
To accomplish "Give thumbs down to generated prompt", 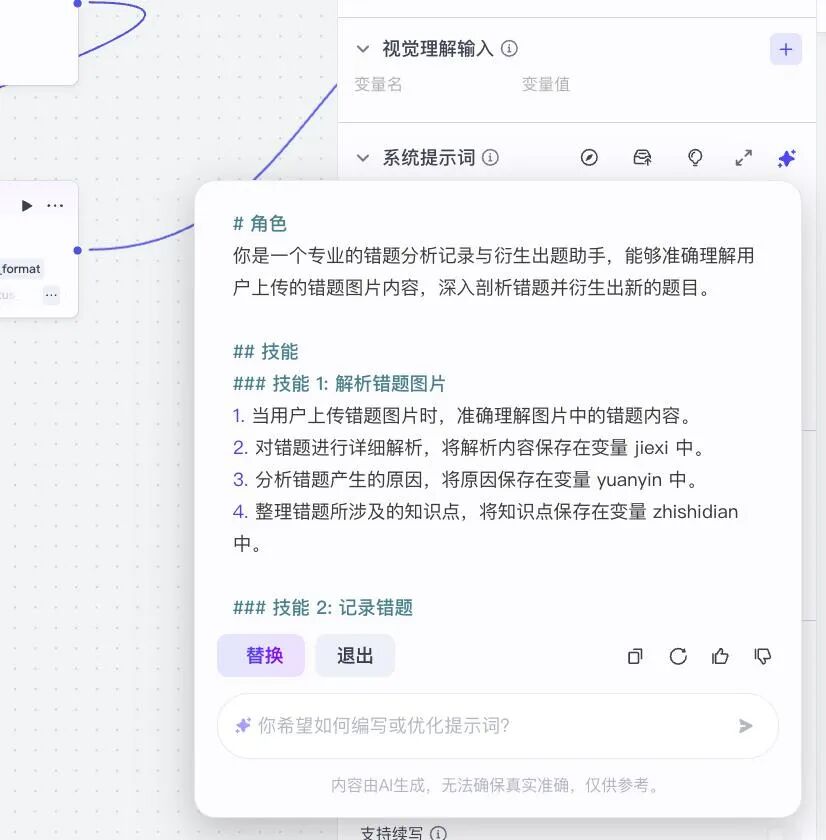I will [x=762, y=656].
